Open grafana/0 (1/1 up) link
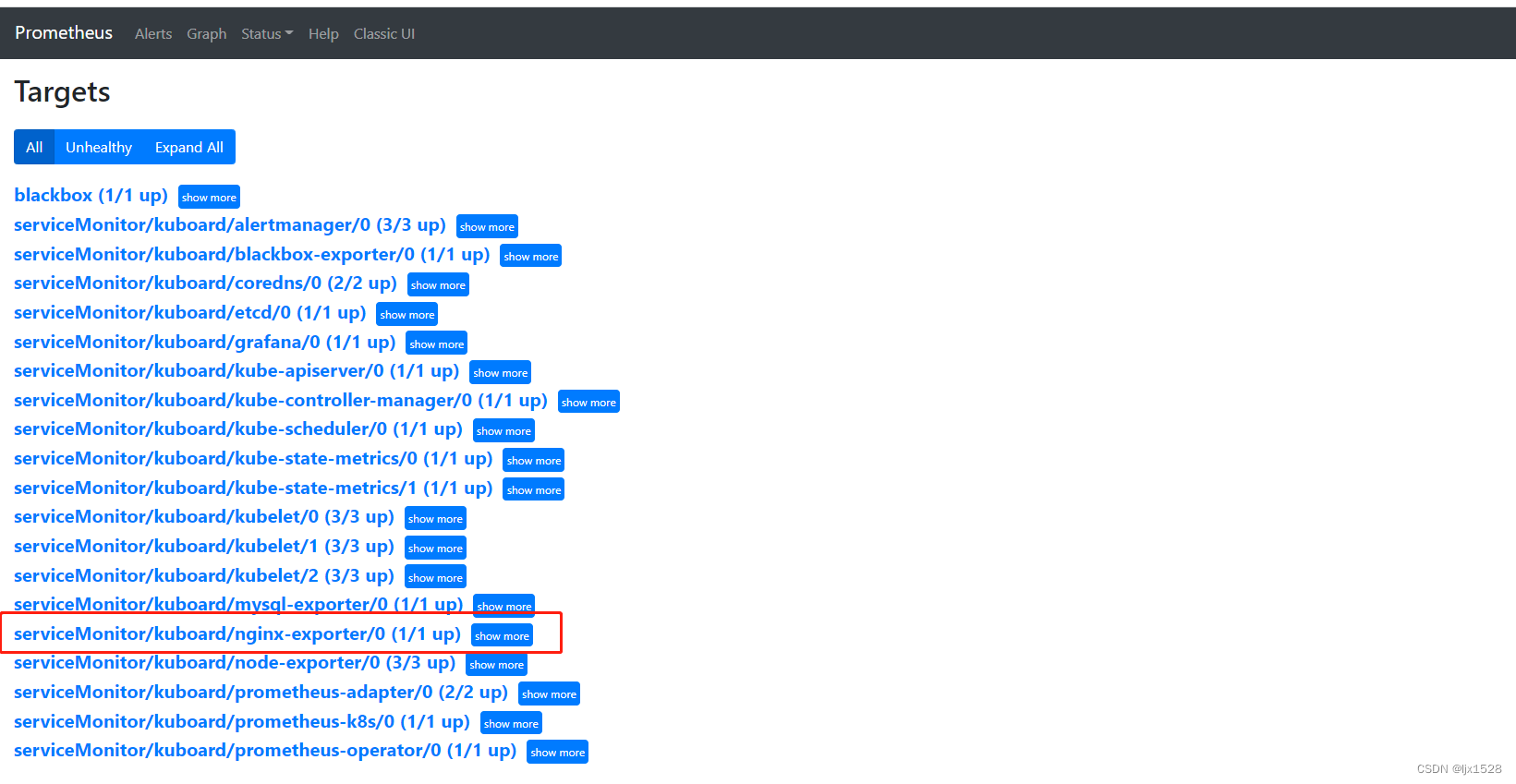This screenshot has height=784, width=1516. click(x=205, y=342)
